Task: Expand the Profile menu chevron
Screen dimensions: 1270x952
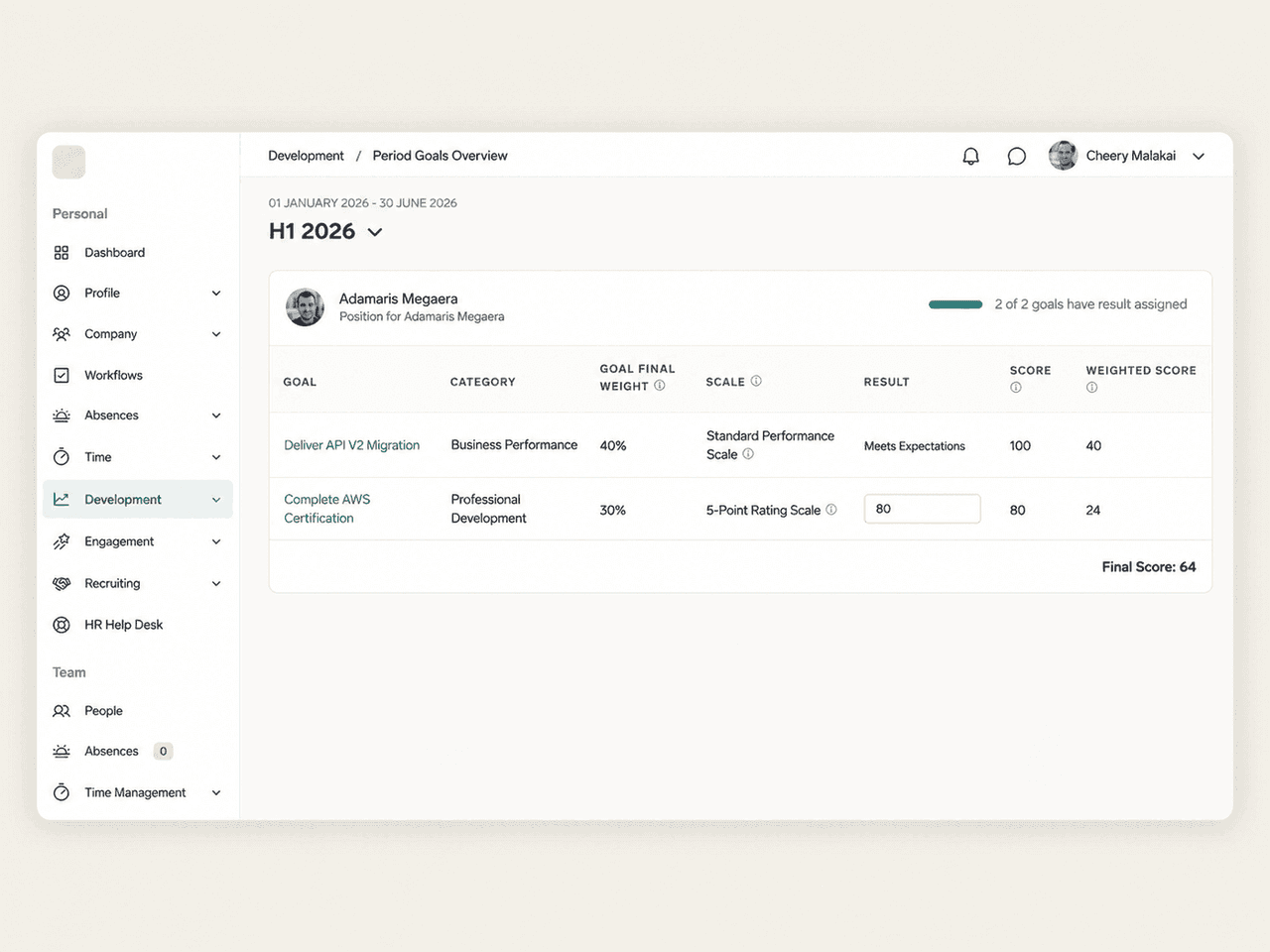Action: tap(216, 294)
